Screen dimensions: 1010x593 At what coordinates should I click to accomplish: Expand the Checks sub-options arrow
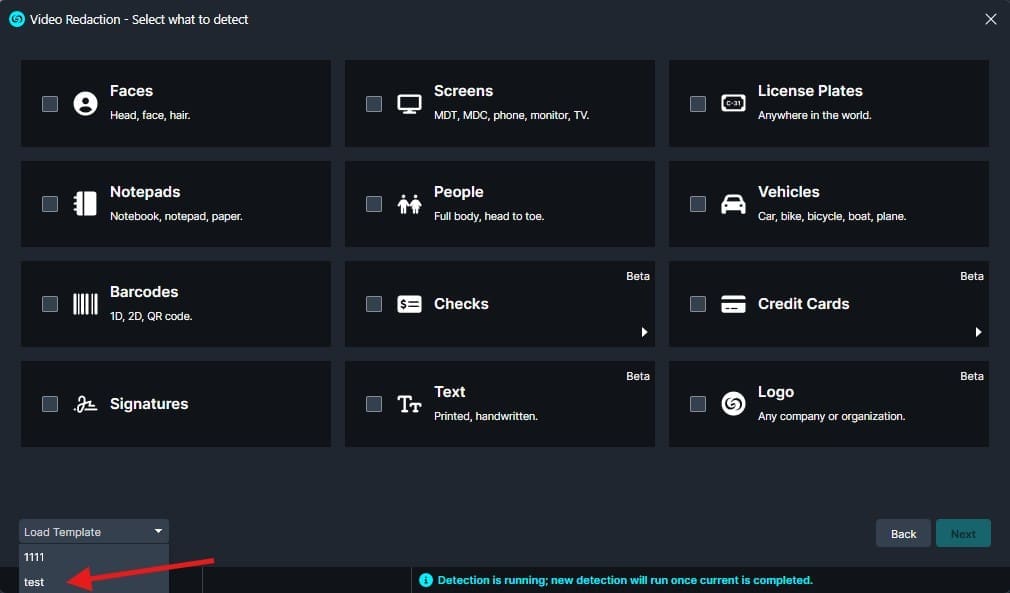644,332
